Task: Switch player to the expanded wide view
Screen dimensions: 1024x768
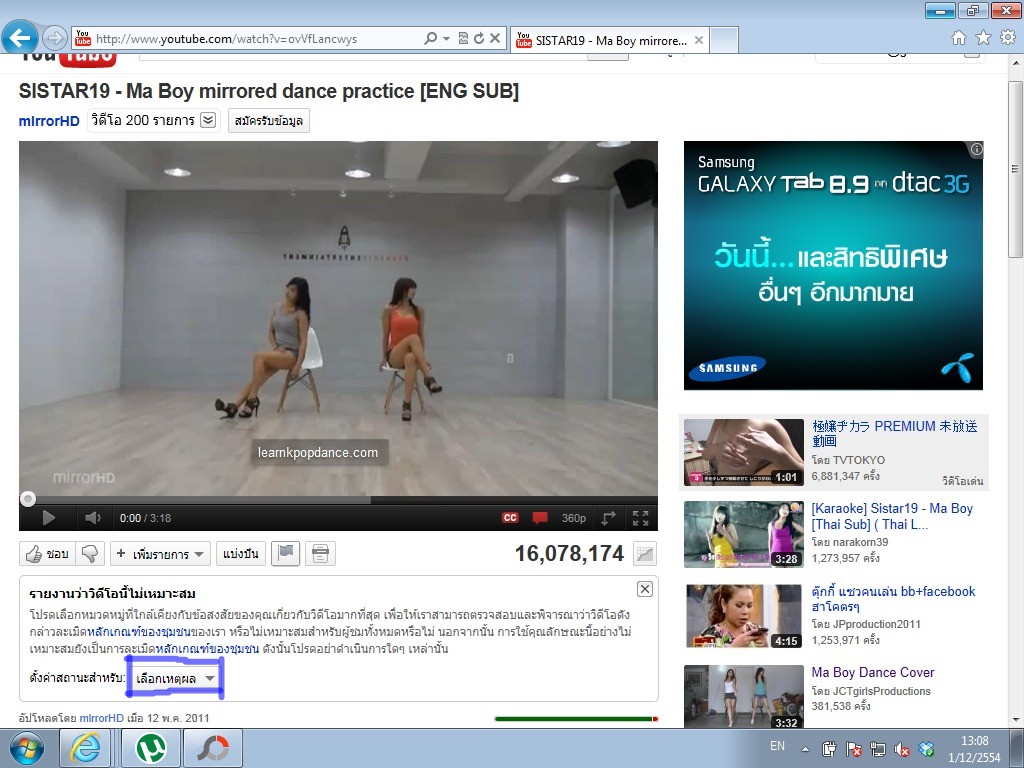Action: tap(608, 518)
